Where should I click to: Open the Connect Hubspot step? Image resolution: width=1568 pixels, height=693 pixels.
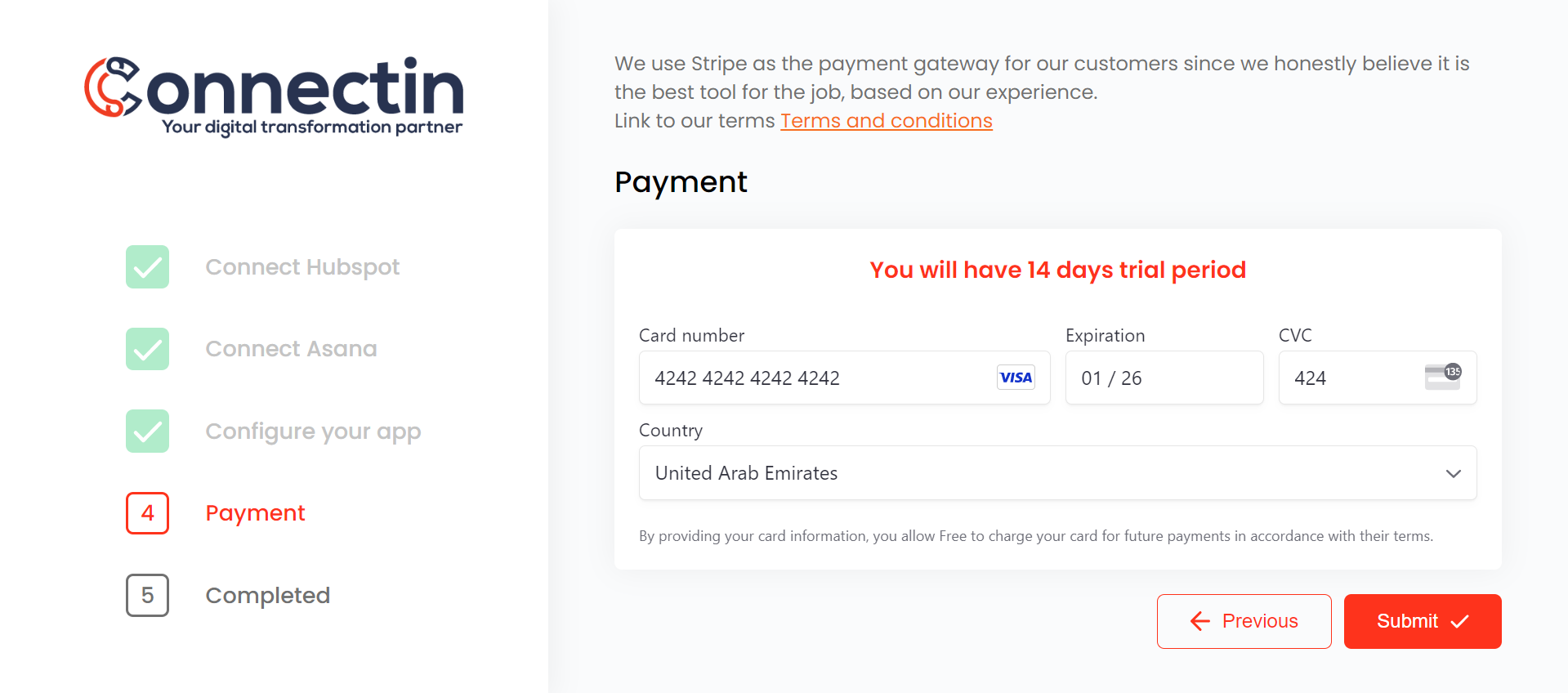point(302,267)
